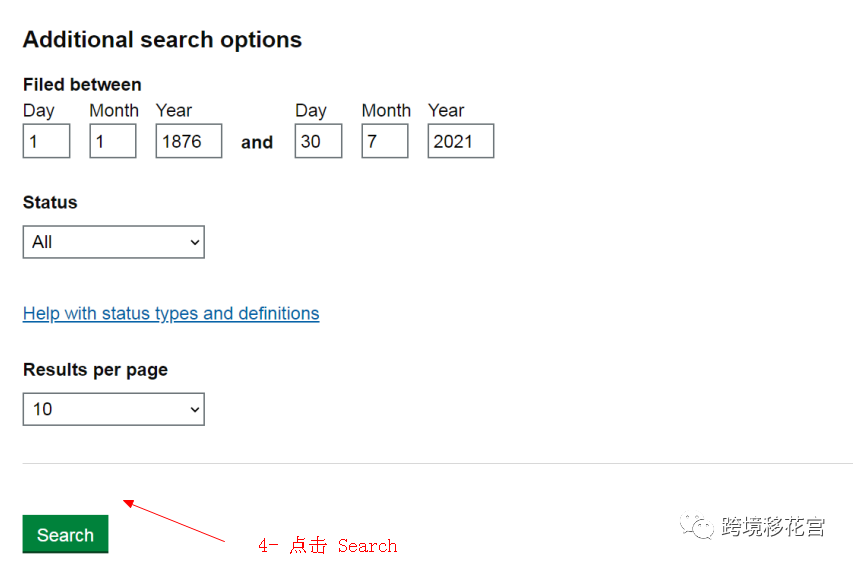Viewport: 853px width, 564px height.
Task: Click the Results per page label
Action: pos(95,369)
